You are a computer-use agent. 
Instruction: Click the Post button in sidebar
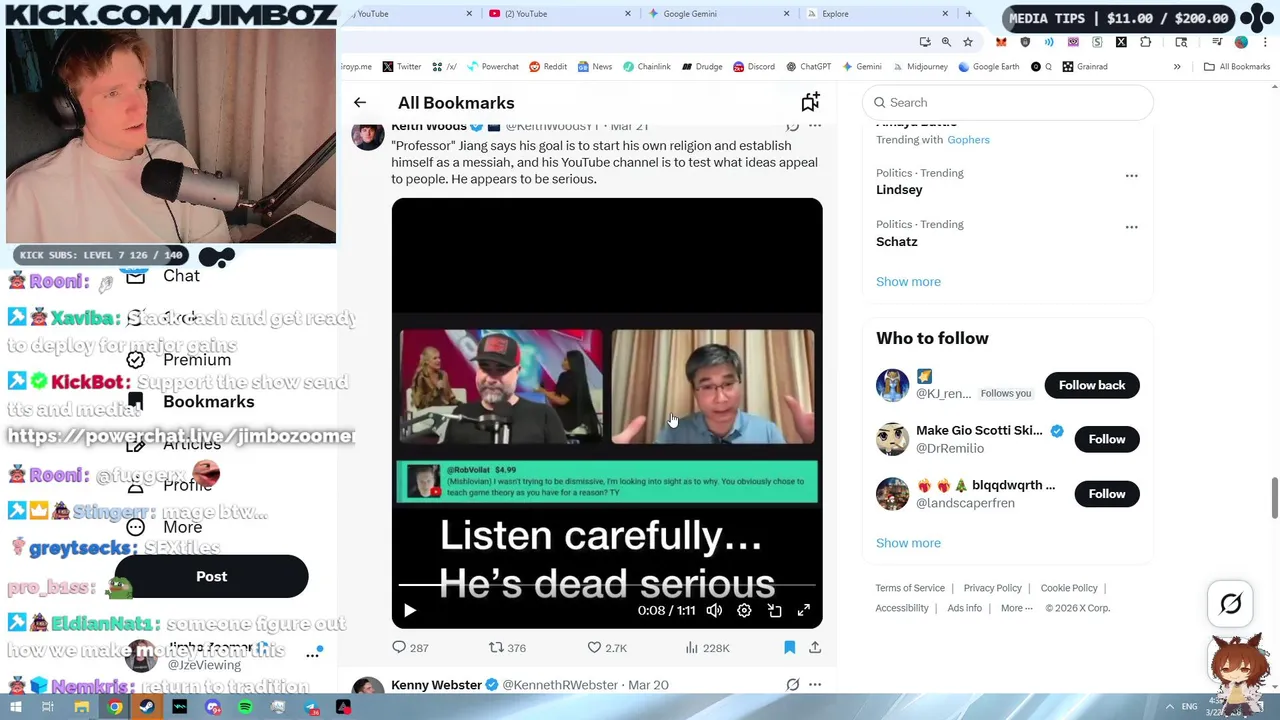tap(212, 577)
